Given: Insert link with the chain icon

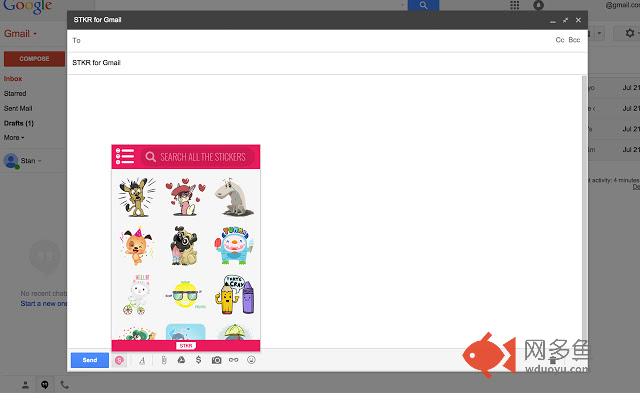Looking at the screenshot, I should pyautogui.click(x=233, y=360).
